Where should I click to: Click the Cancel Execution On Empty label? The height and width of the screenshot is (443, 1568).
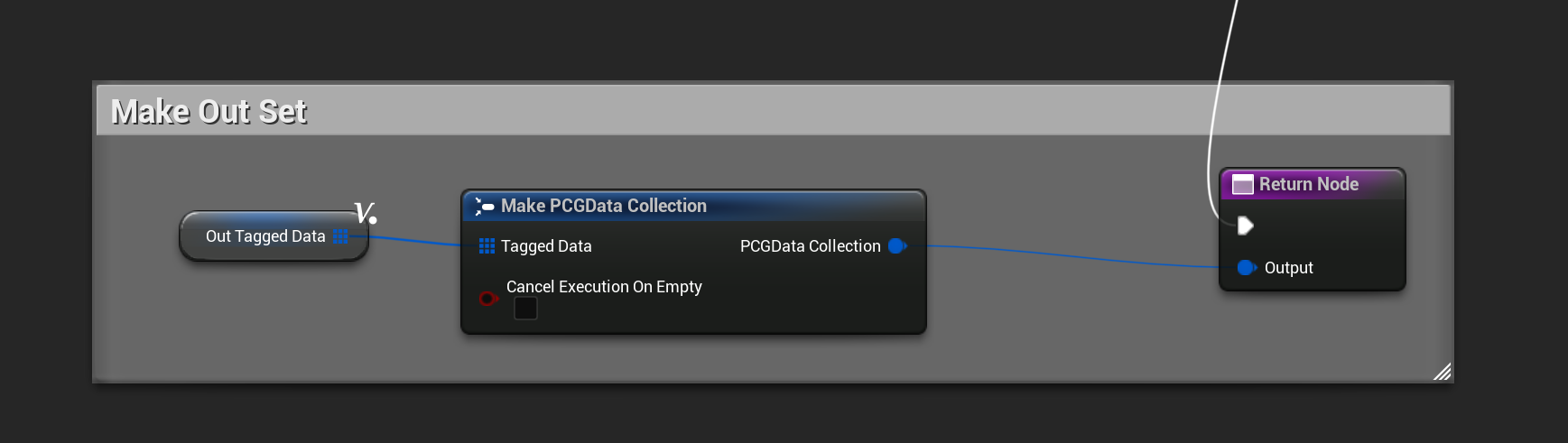tap(604, 287)
